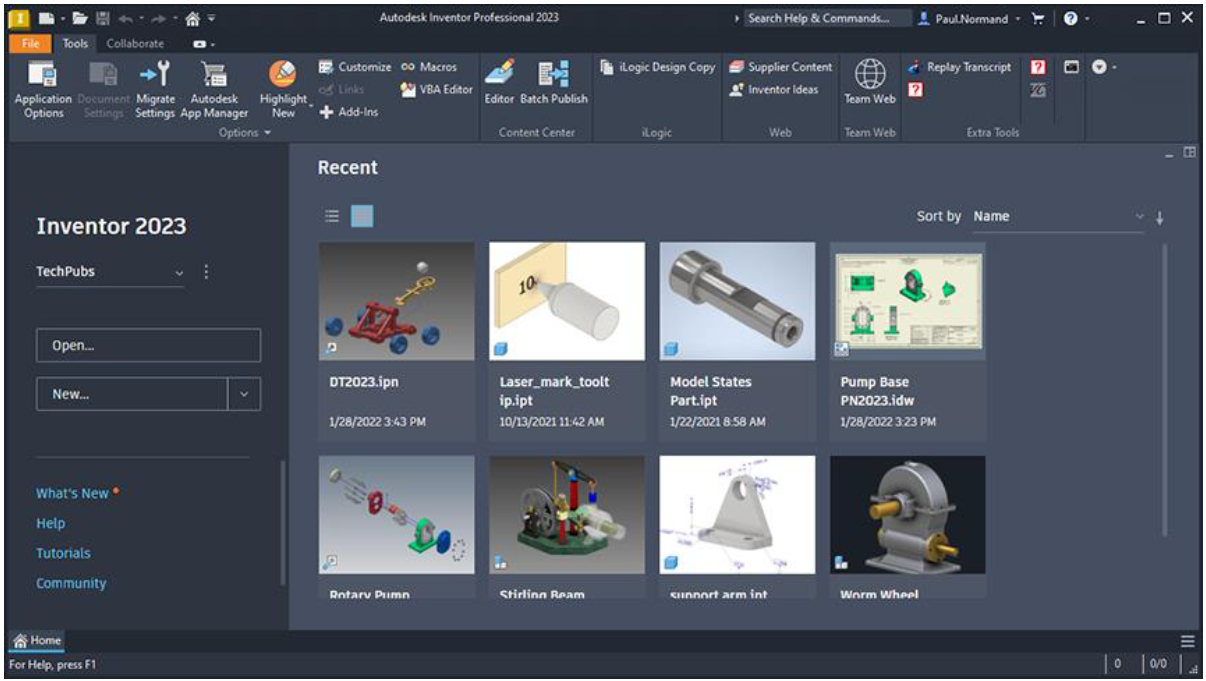
Task: Open the Content Center Editor
Action: coord(499,83)
